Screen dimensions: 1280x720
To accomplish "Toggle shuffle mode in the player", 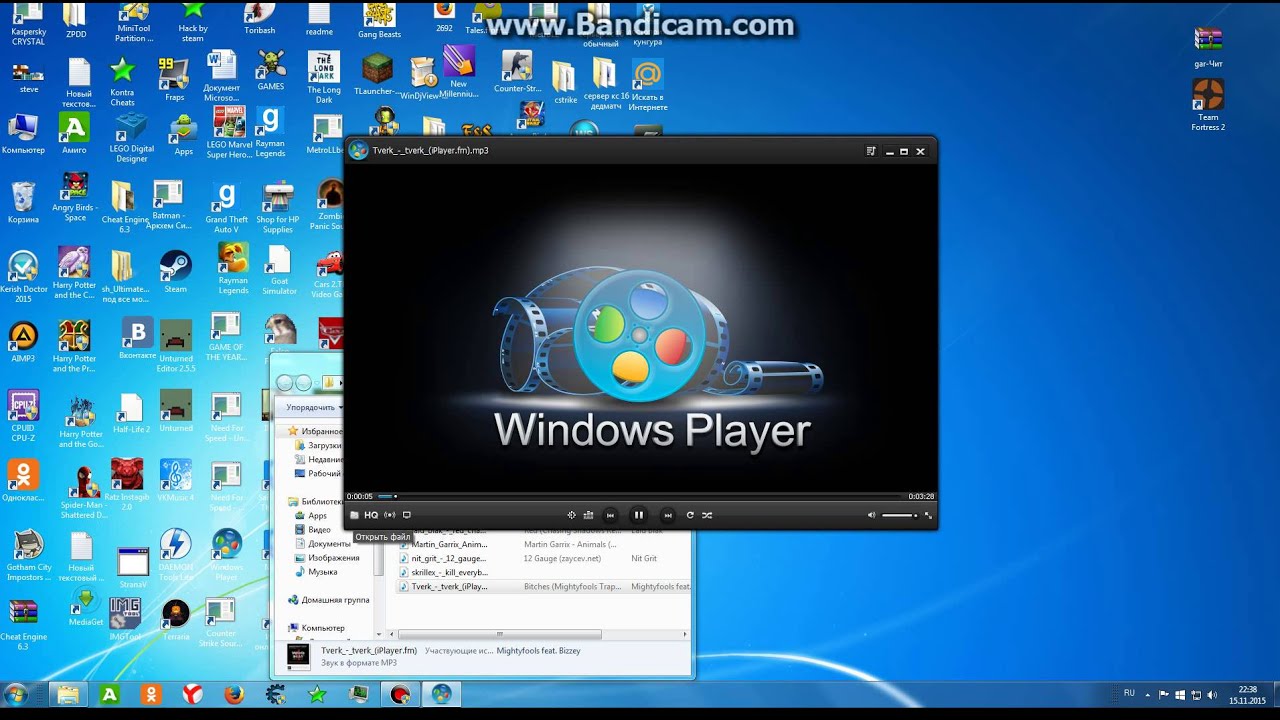I will pos(707,515).
